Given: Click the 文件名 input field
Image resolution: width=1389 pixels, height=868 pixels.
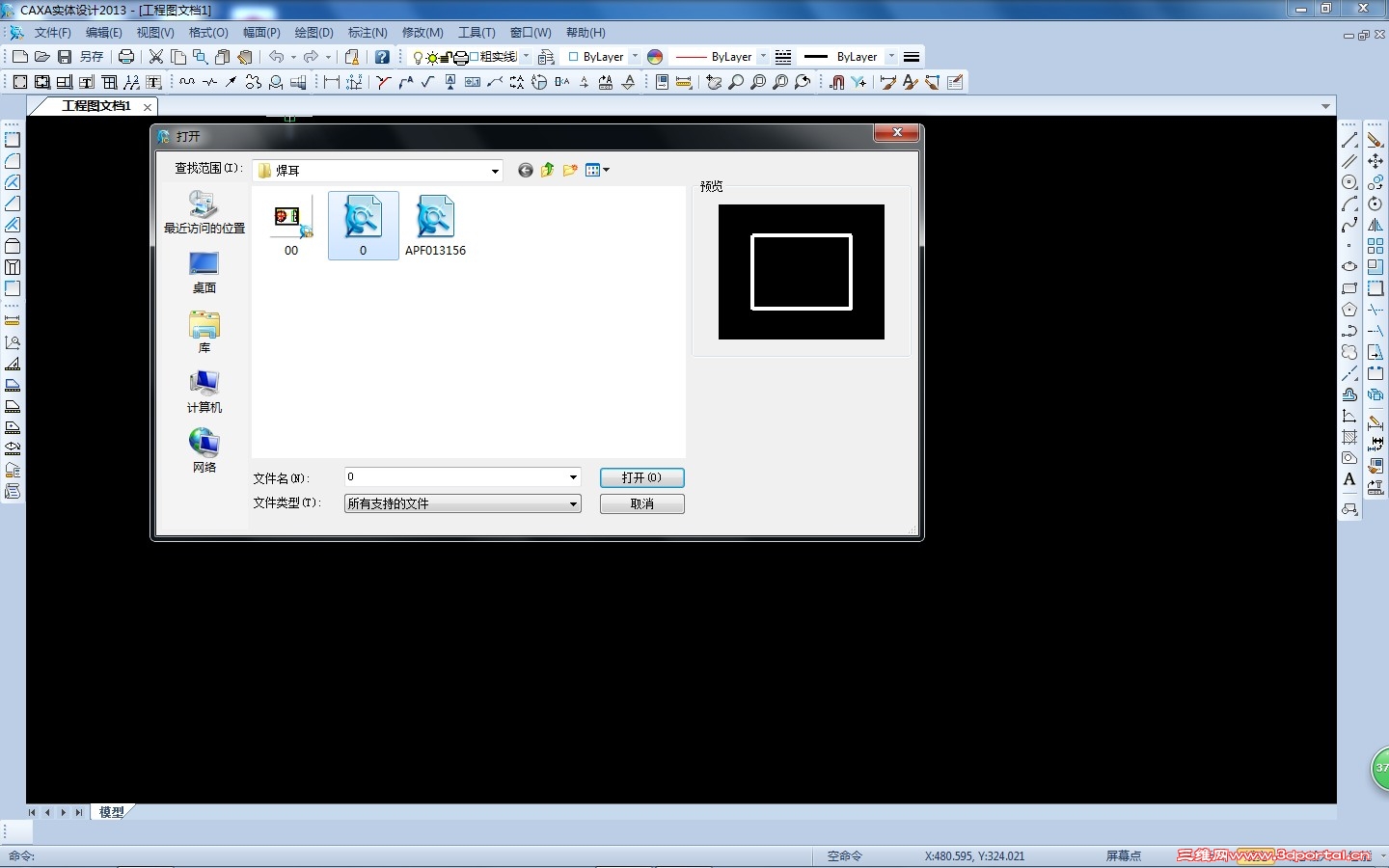Looking at the screenshot, I should [463, 477].
